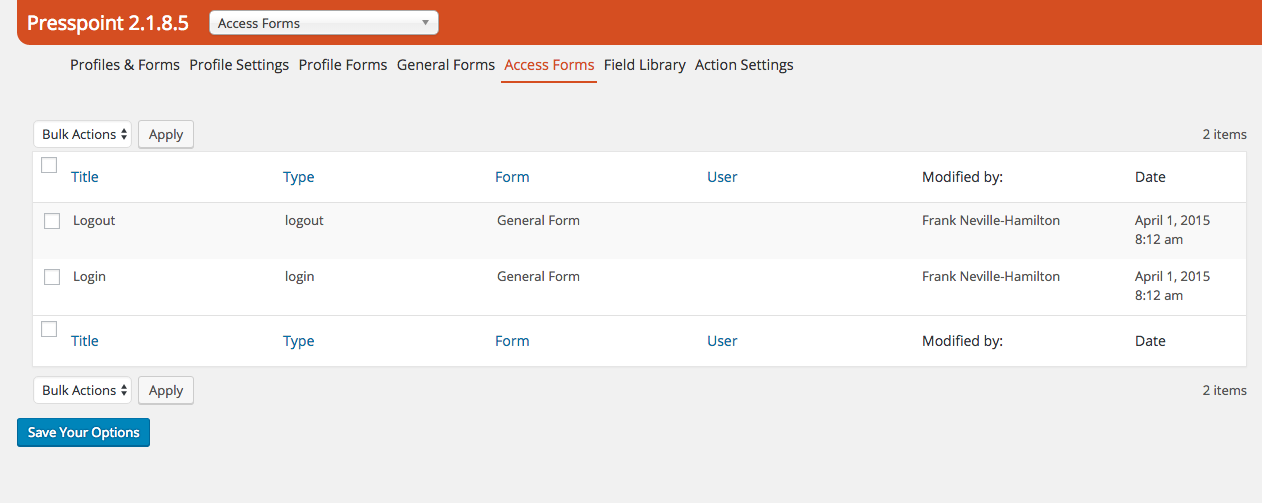Switch to the Profiles & Forms tab
Viewport: 1262px width, 503px height.
click(x=125, y=65)
